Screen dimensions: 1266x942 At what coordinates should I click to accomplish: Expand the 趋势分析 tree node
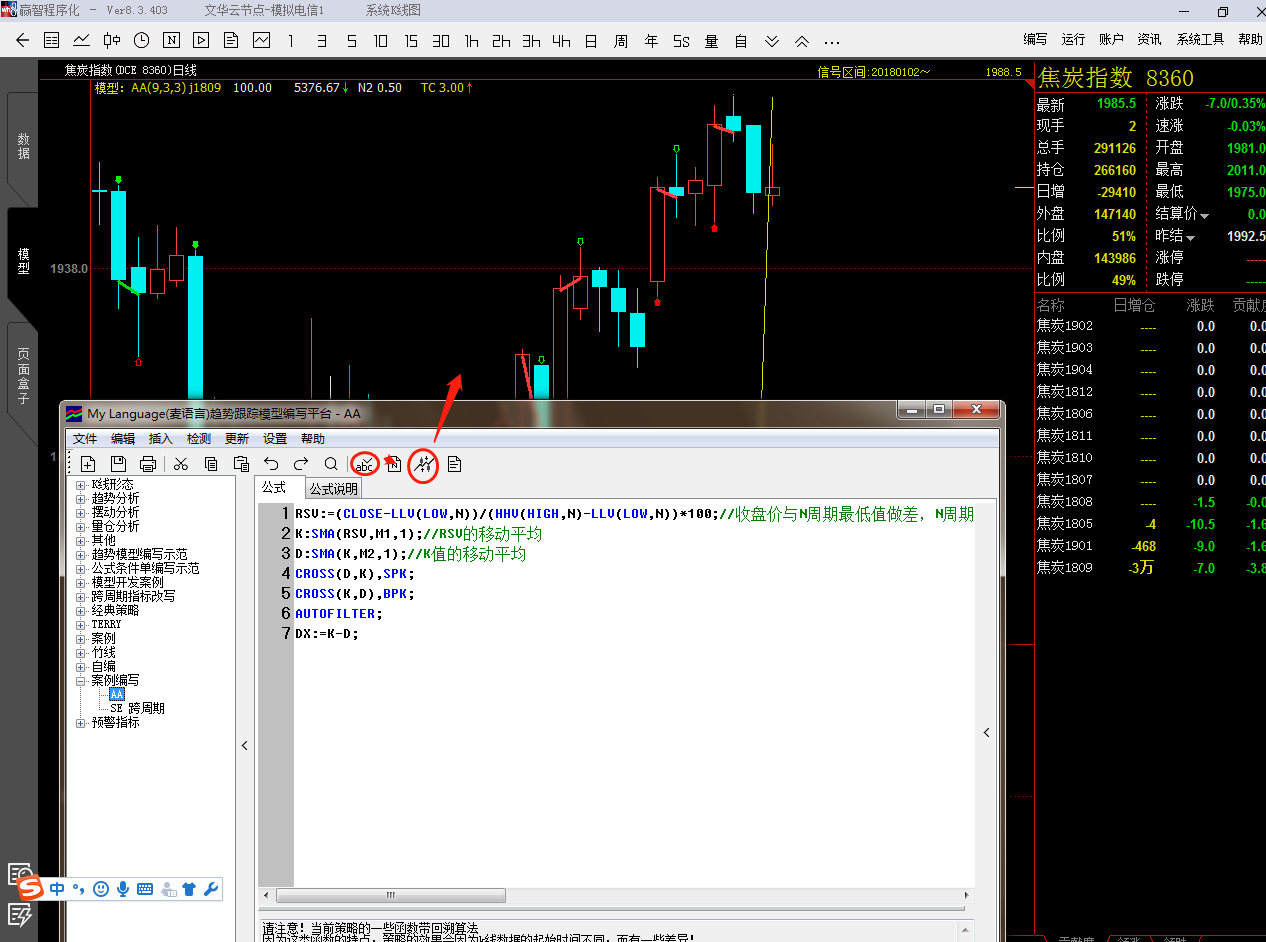(82, 498)
